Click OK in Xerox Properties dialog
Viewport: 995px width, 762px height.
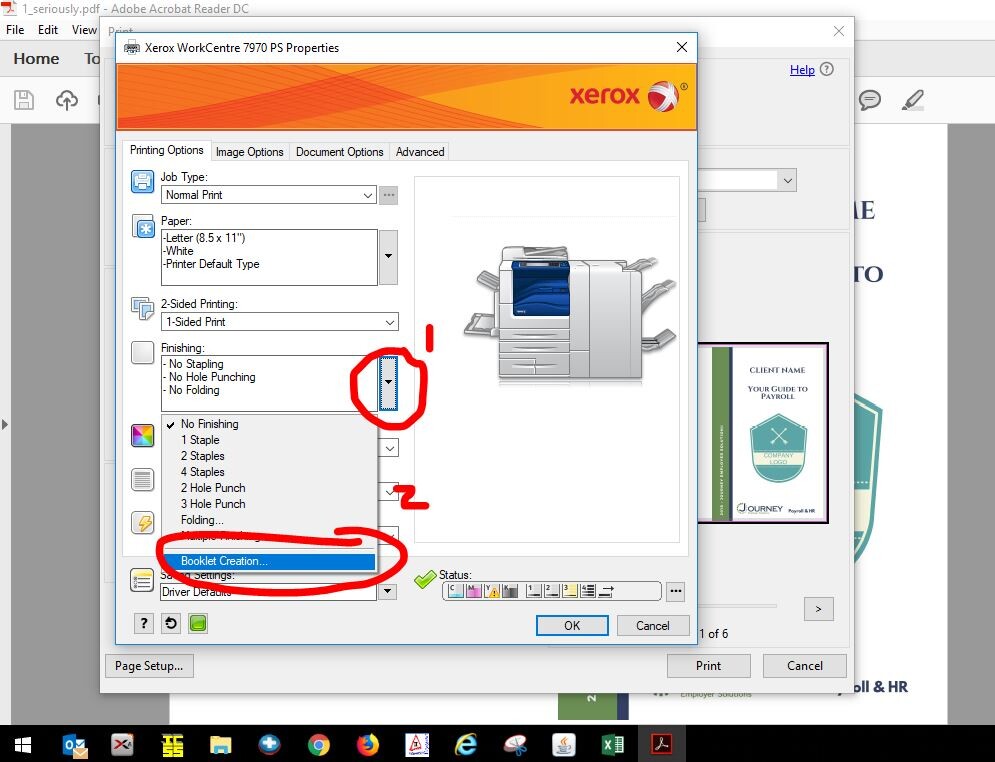(x=572, y=626)
